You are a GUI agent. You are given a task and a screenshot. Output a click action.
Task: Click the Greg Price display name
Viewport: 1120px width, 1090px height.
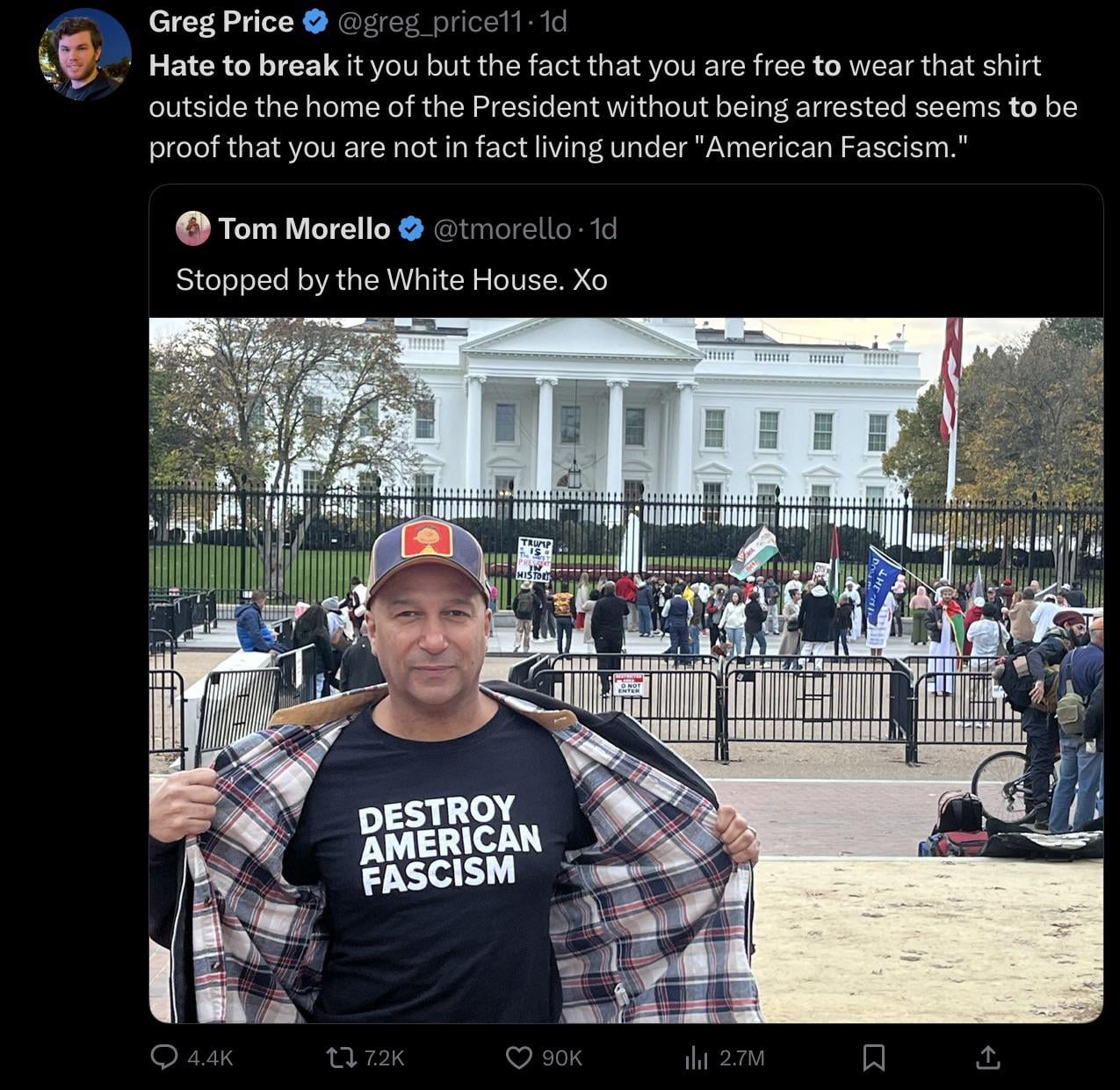coord(220,22)
